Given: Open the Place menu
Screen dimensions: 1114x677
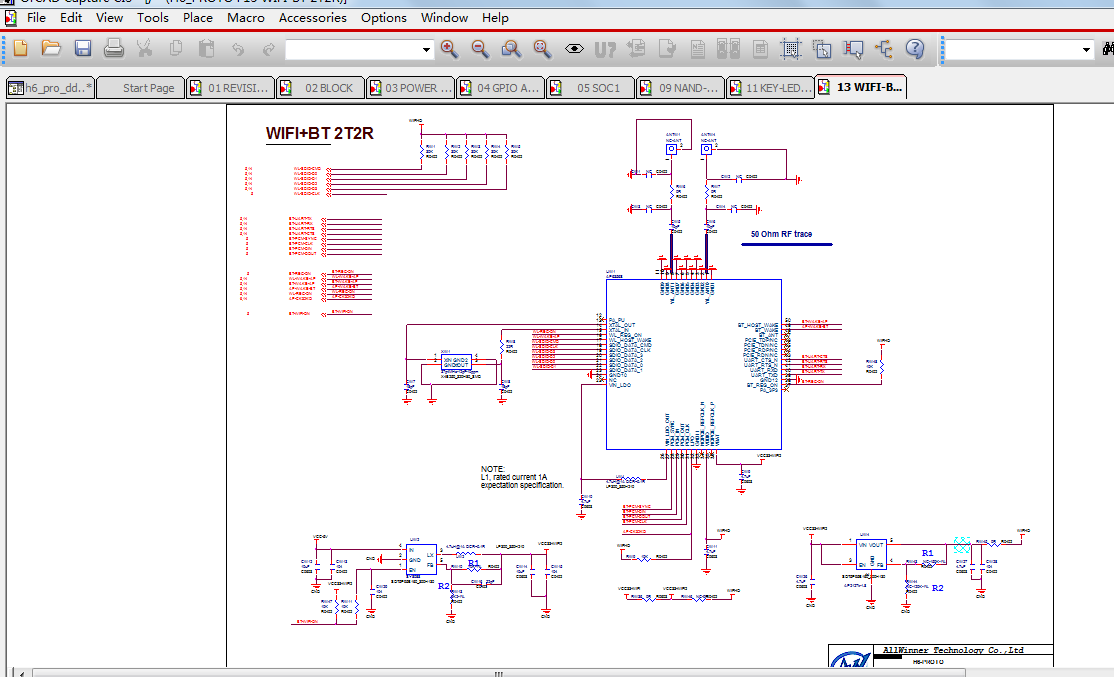Looking at the screenshot, I should 198,18.
